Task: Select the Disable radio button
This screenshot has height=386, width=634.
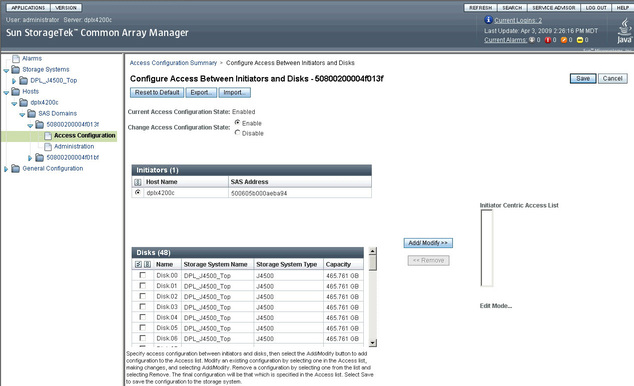Action: pyautogui.click(x=237, y=133)
